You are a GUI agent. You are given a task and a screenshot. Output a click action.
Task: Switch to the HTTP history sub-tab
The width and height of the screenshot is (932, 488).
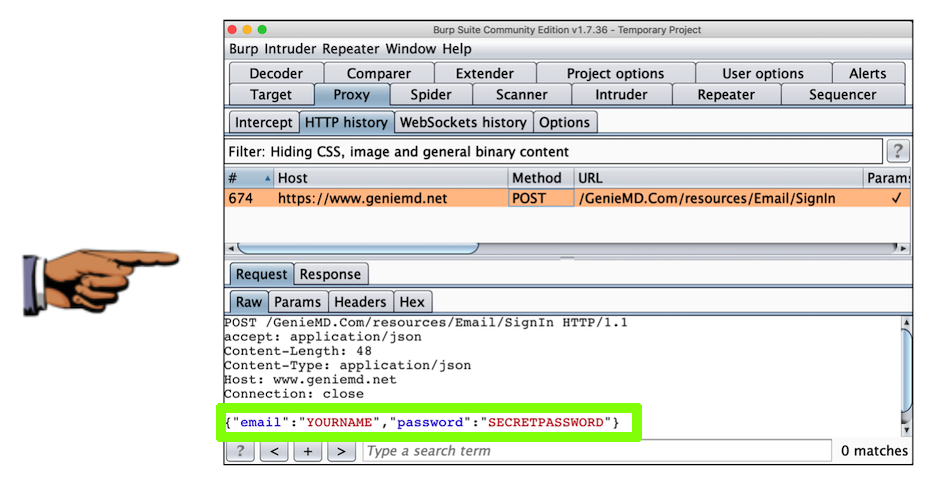coord(346,122)
